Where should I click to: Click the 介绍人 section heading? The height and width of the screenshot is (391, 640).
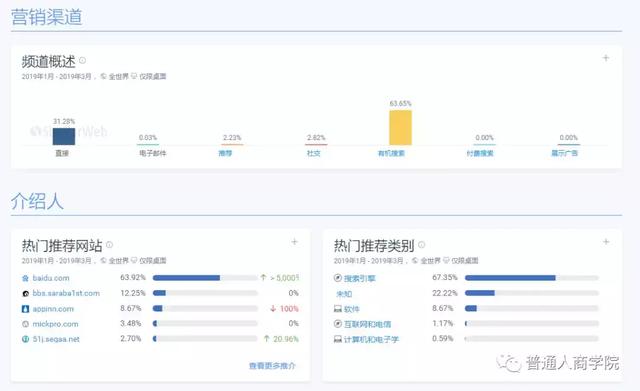[x=37, y=201]
